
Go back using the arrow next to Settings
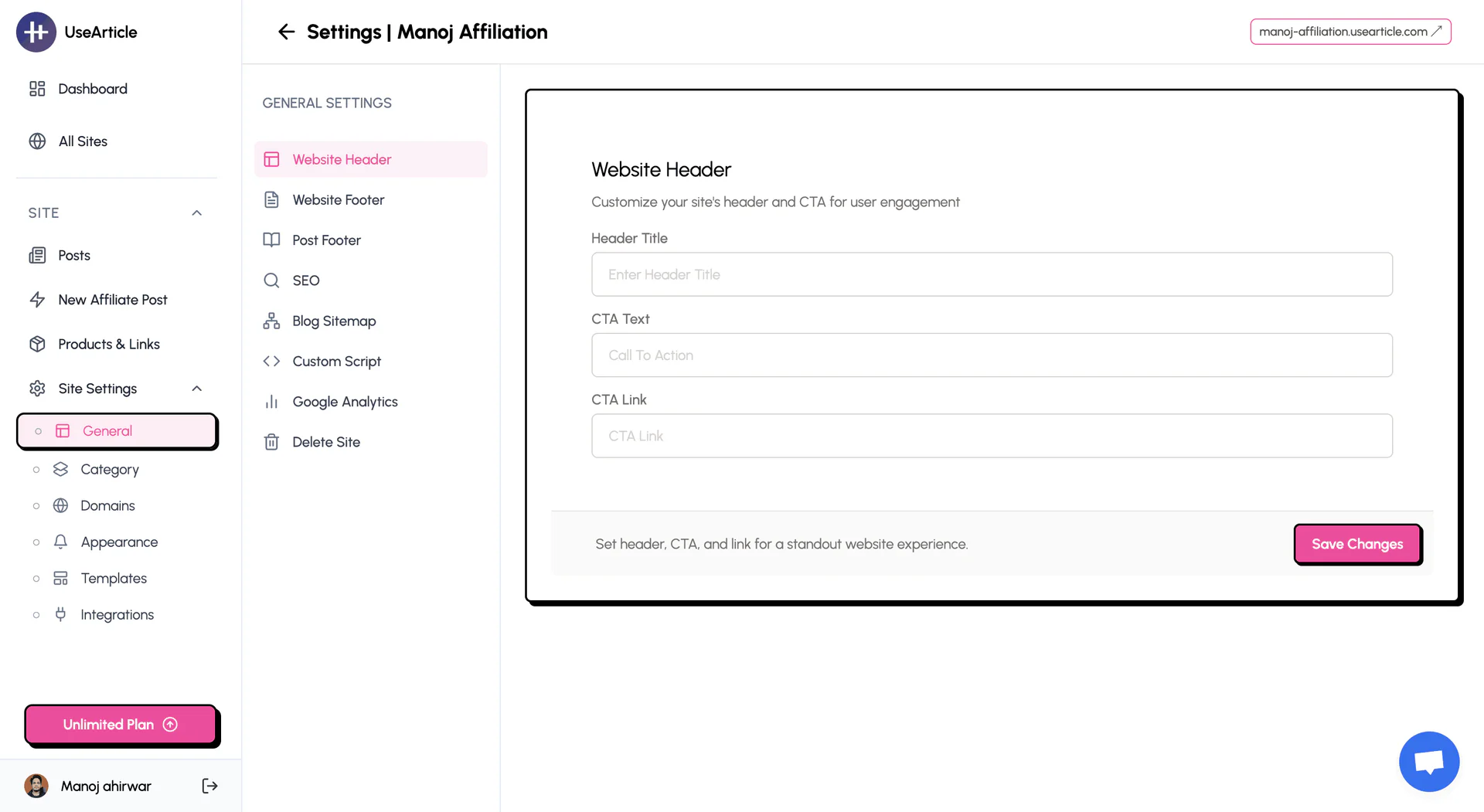[x=286, y=32]
